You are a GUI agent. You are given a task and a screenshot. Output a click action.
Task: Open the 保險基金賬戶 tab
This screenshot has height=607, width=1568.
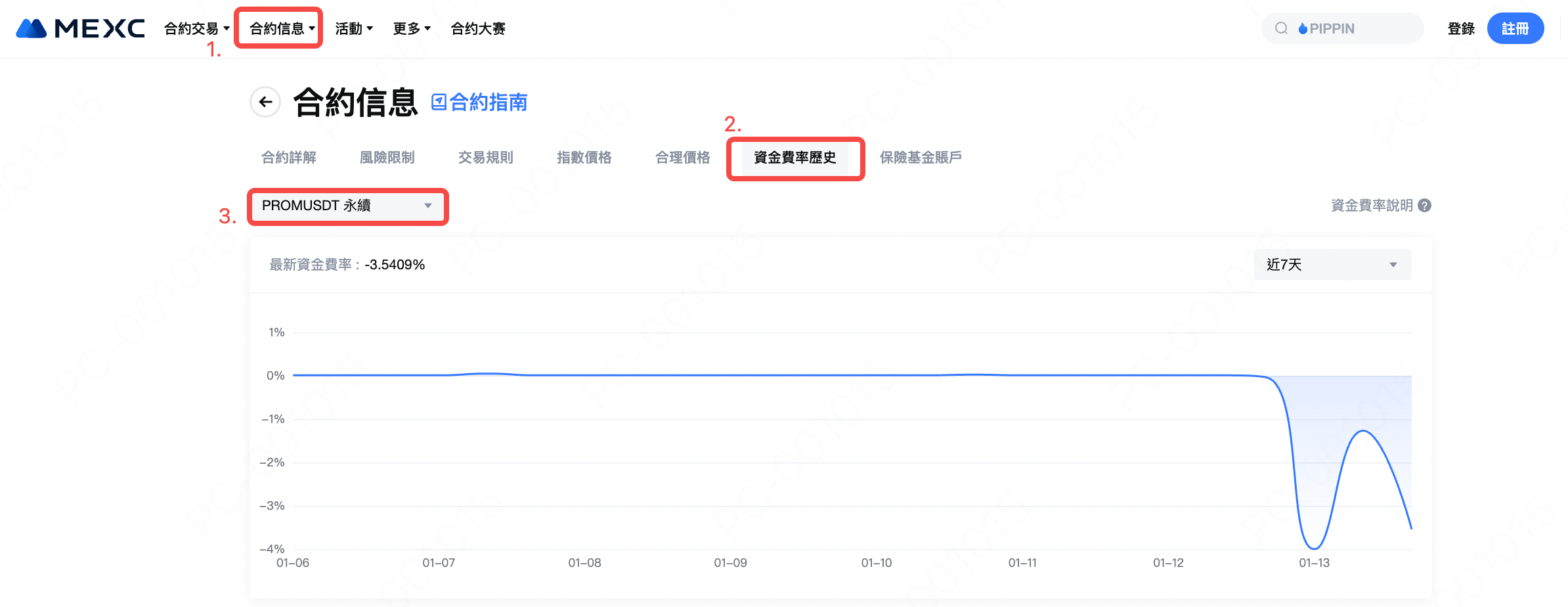coord(921,158)
